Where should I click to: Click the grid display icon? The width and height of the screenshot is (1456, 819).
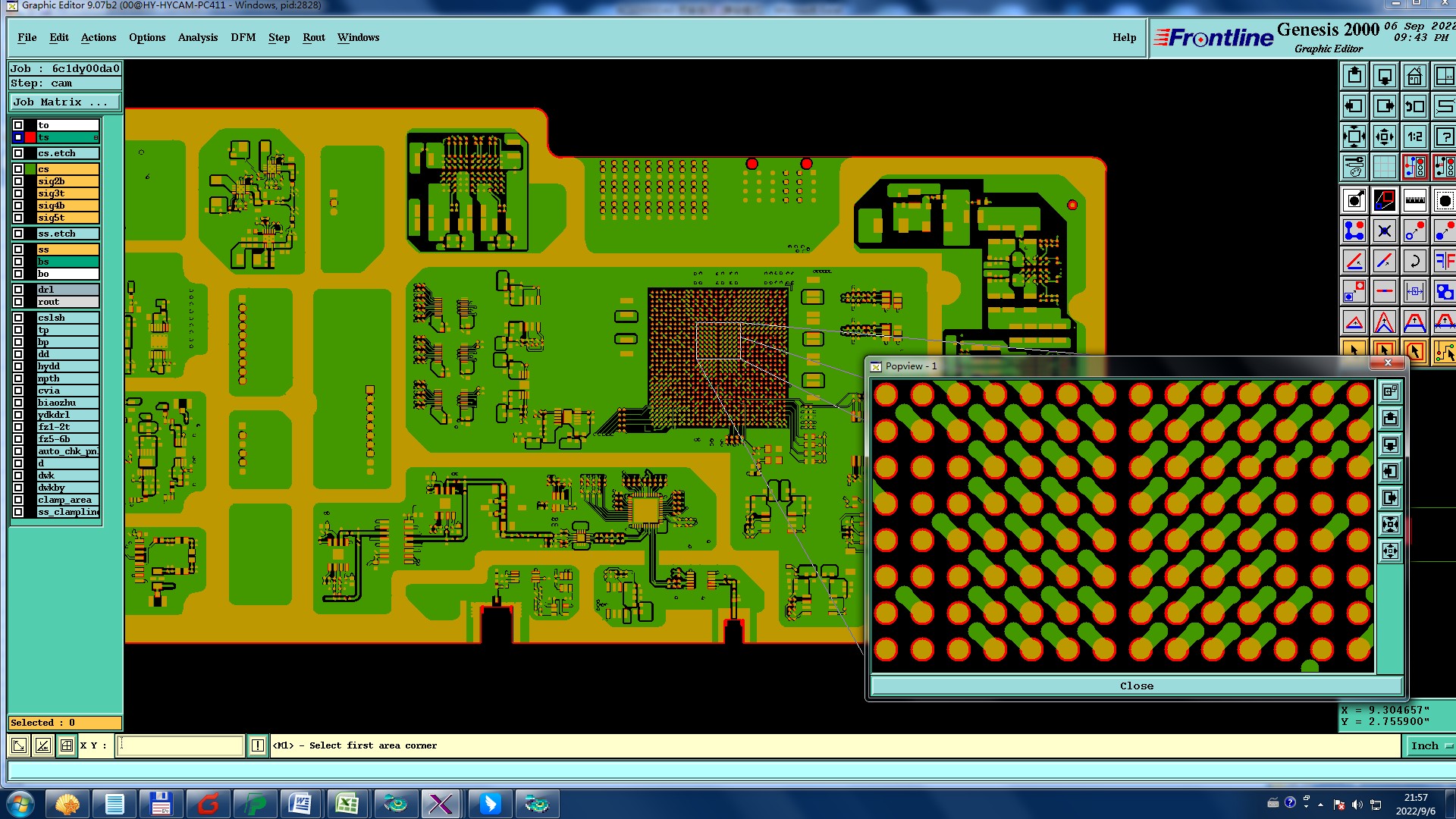[1384, 167]
